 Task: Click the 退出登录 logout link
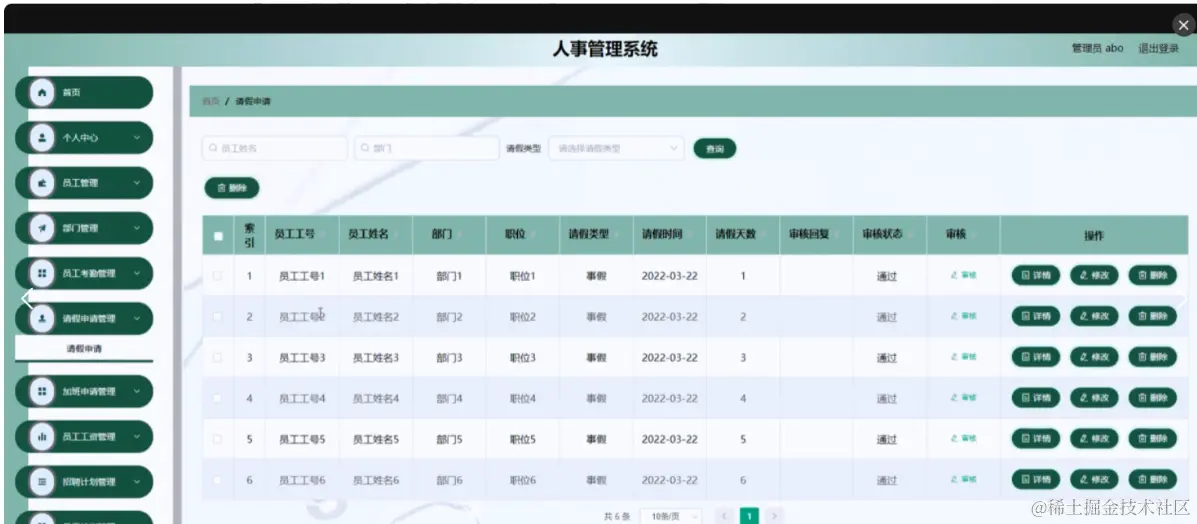pyautogui.click(x=1159, y=48)
